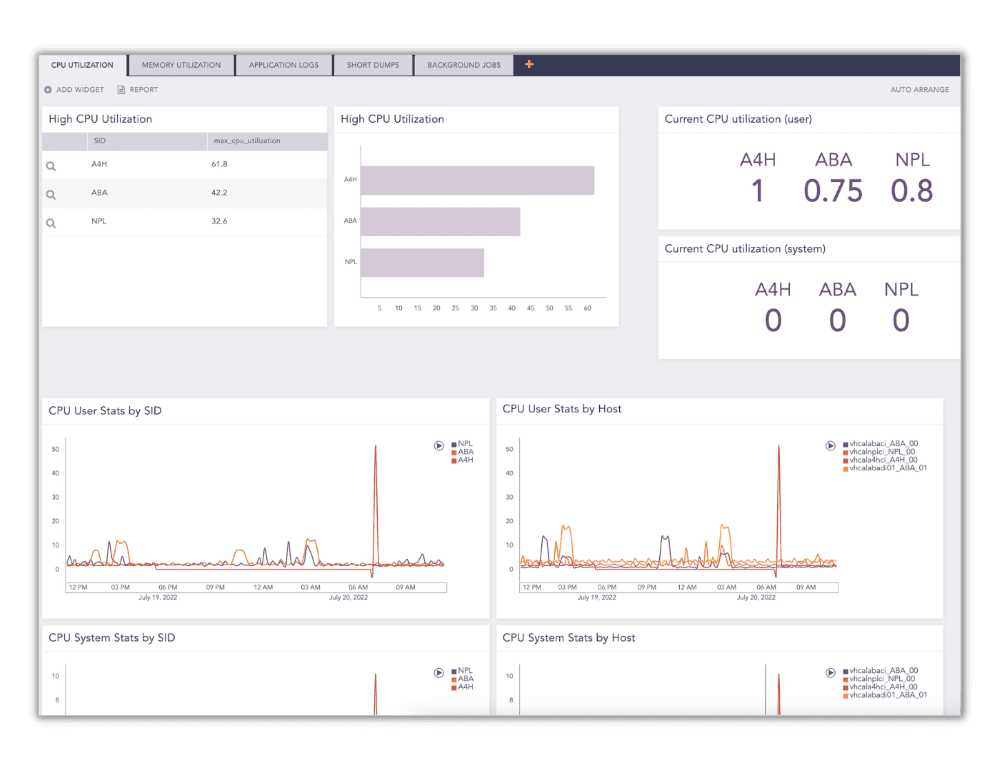Viewport: 1000px width, 771px height.
Task: Click the Current CPU utilization (user) title
Action: tap(738, 119)
